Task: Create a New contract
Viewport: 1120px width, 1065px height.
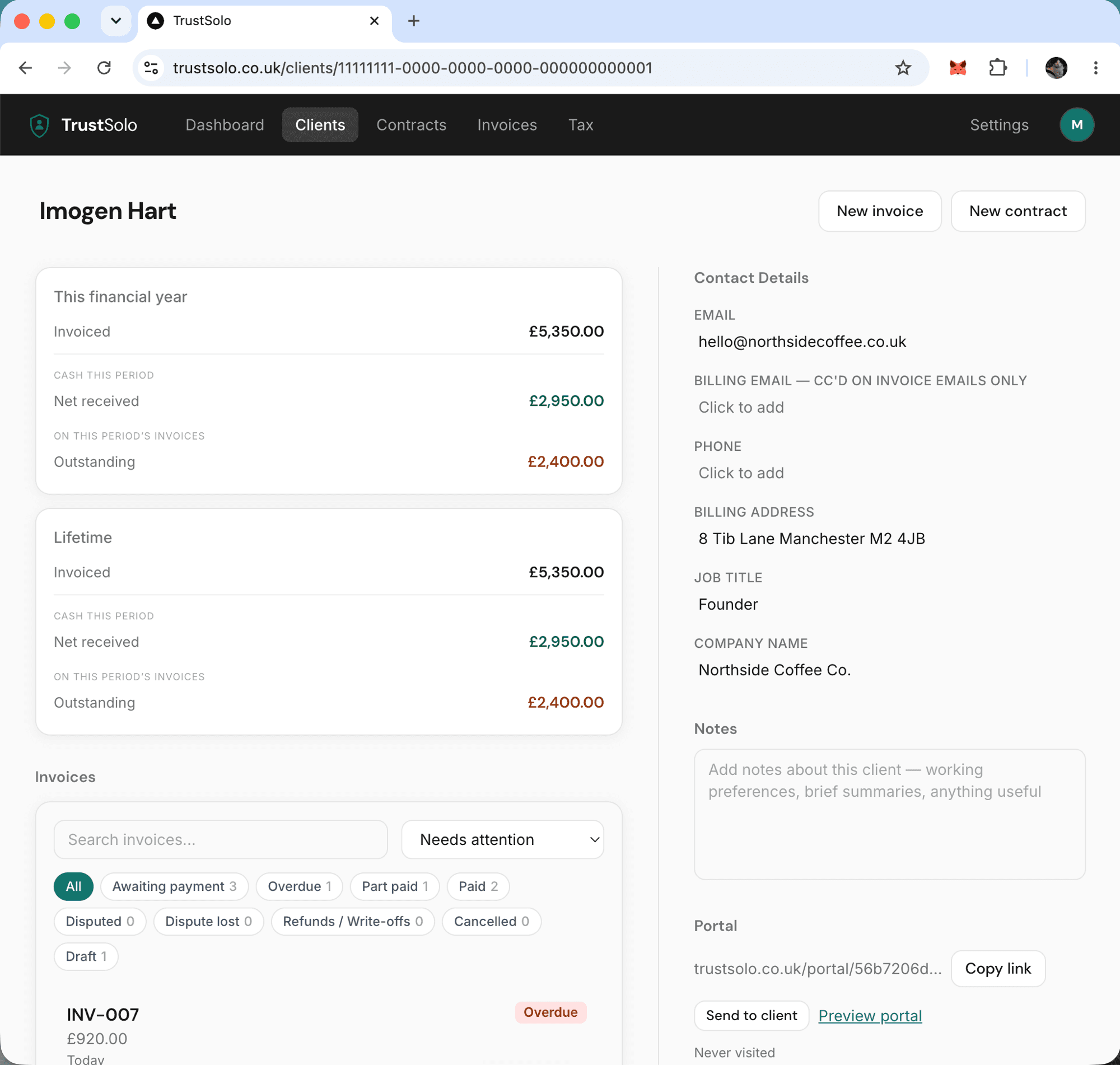Action: point(1018,211)
